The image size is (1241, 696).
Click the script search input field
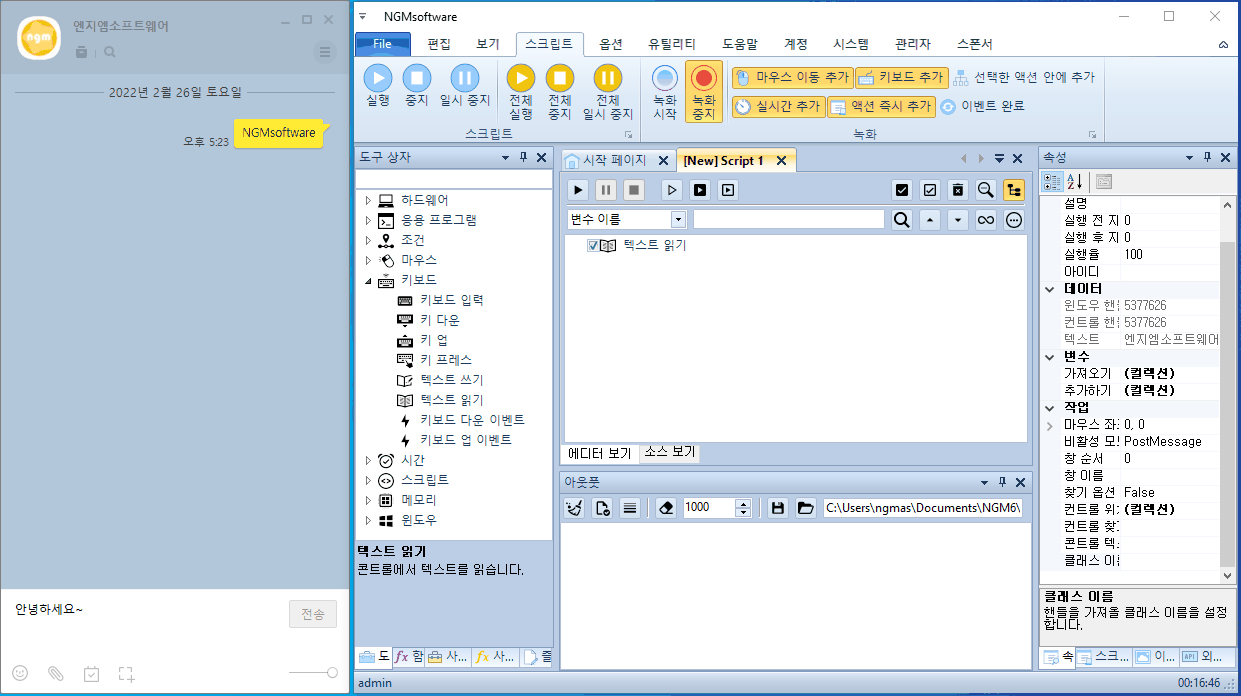pos(789,220)
